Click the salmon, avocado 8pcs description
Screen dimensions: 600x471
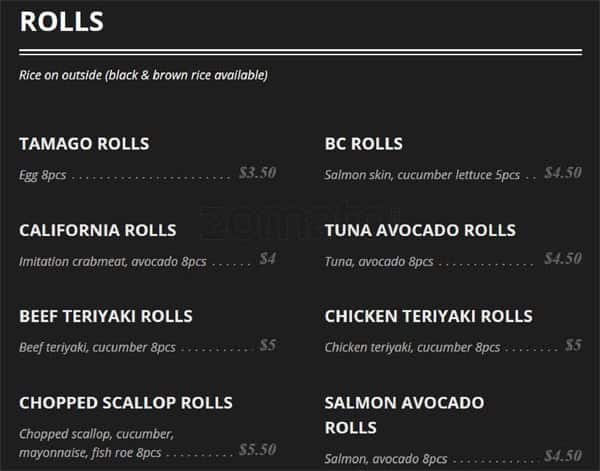pos(386,458)
